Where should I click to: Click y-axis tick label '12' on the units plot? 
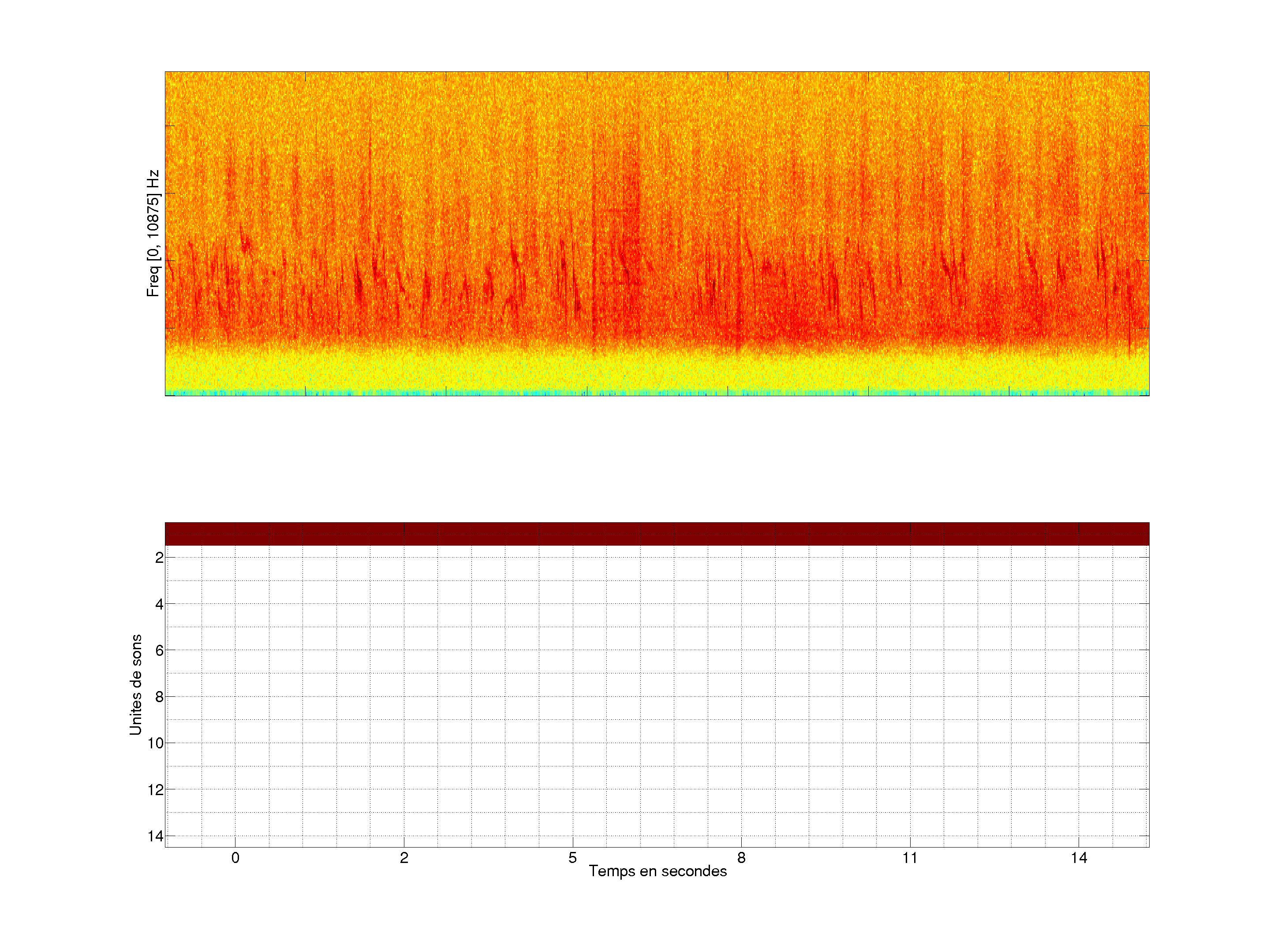pyautogui.click(x=156, y=790)
